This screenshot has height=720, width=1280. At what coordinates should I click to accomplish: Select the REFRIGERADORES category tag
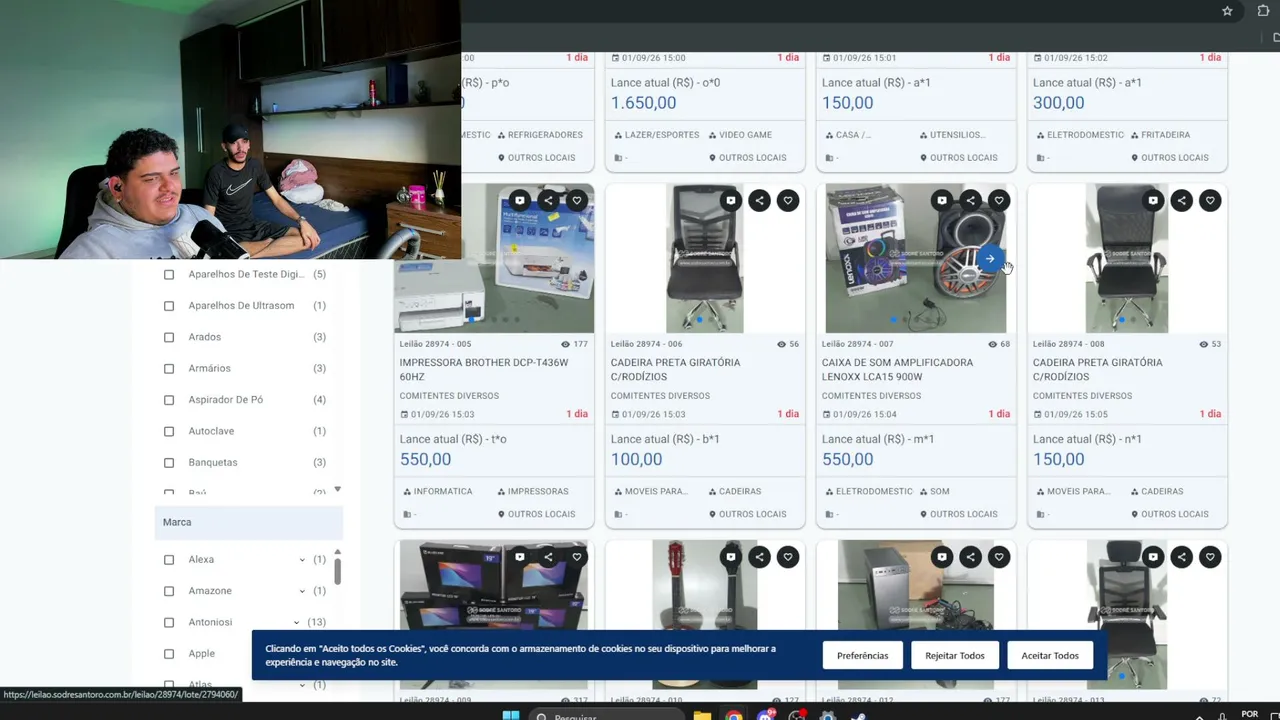pyautogui.click(x=539, y=135)
